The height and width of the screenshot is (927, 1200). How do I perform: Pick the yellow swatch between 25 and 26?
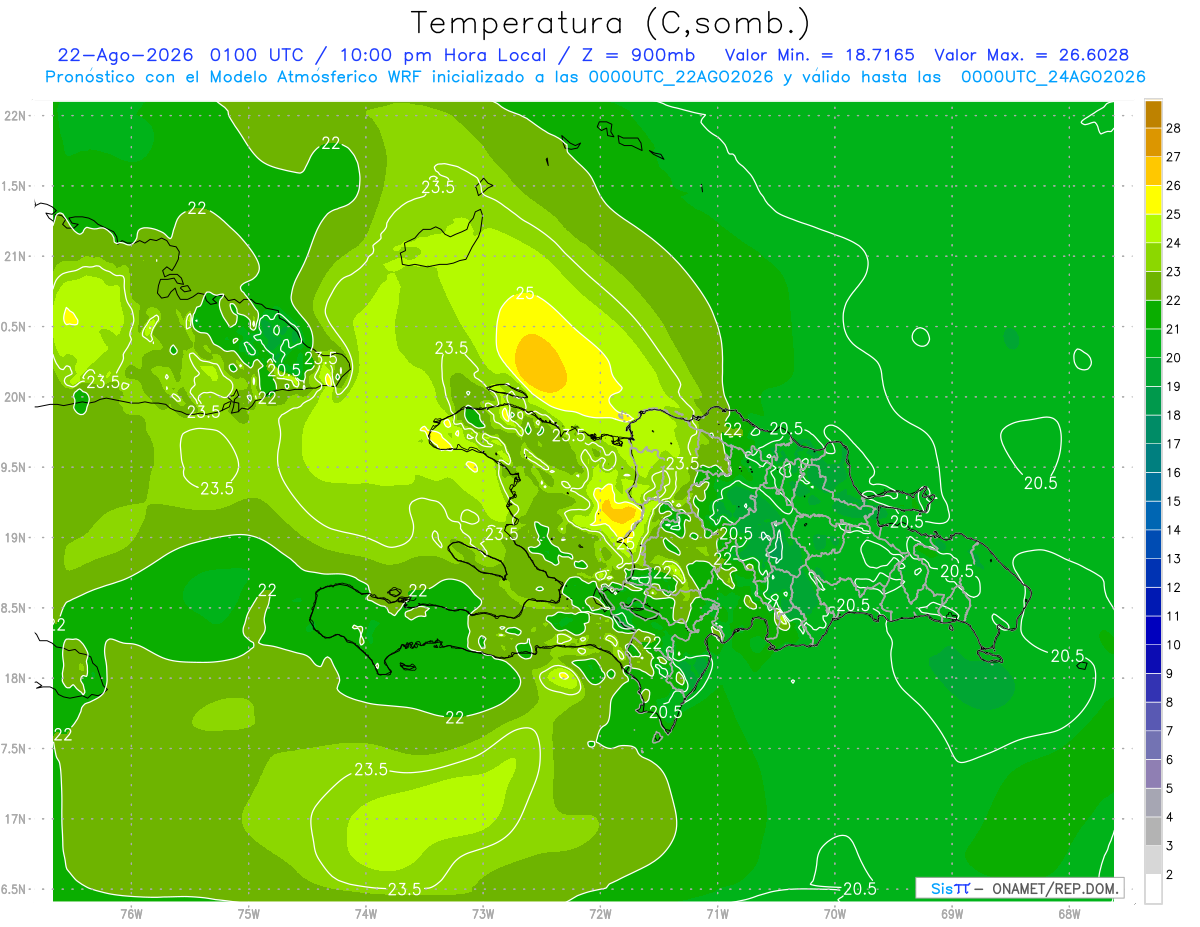pos(1153,200)
